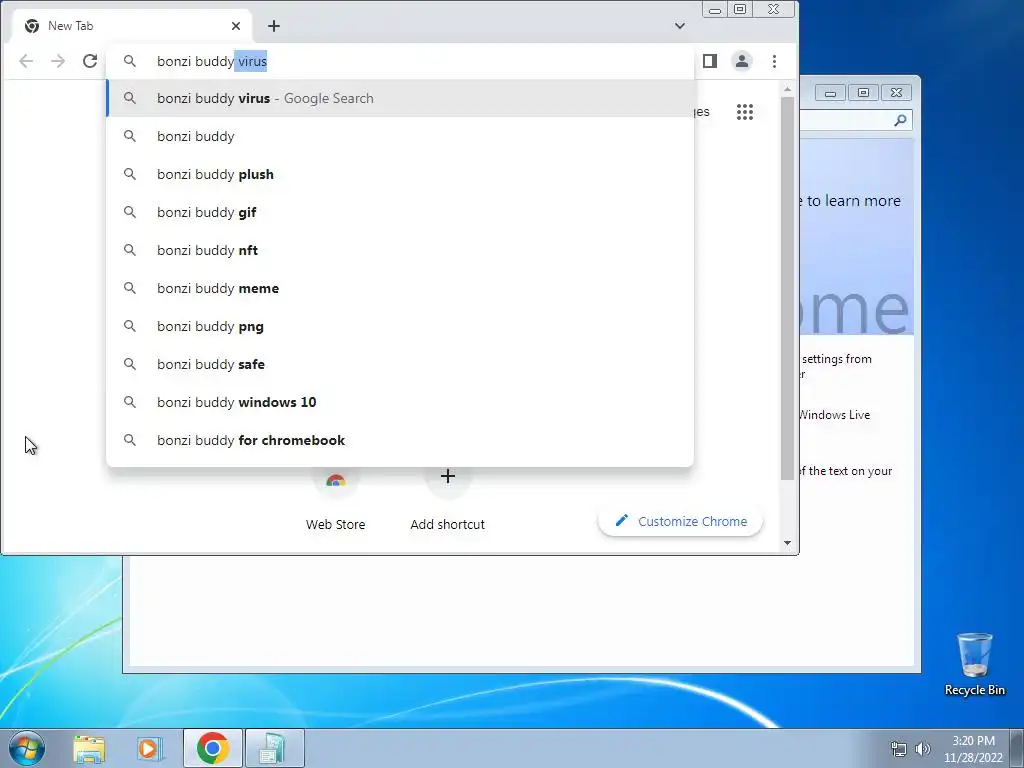The height and width of the screenshot is (768, 1024).
Task: Minimize the background Getting Started window
Action: 830,93
